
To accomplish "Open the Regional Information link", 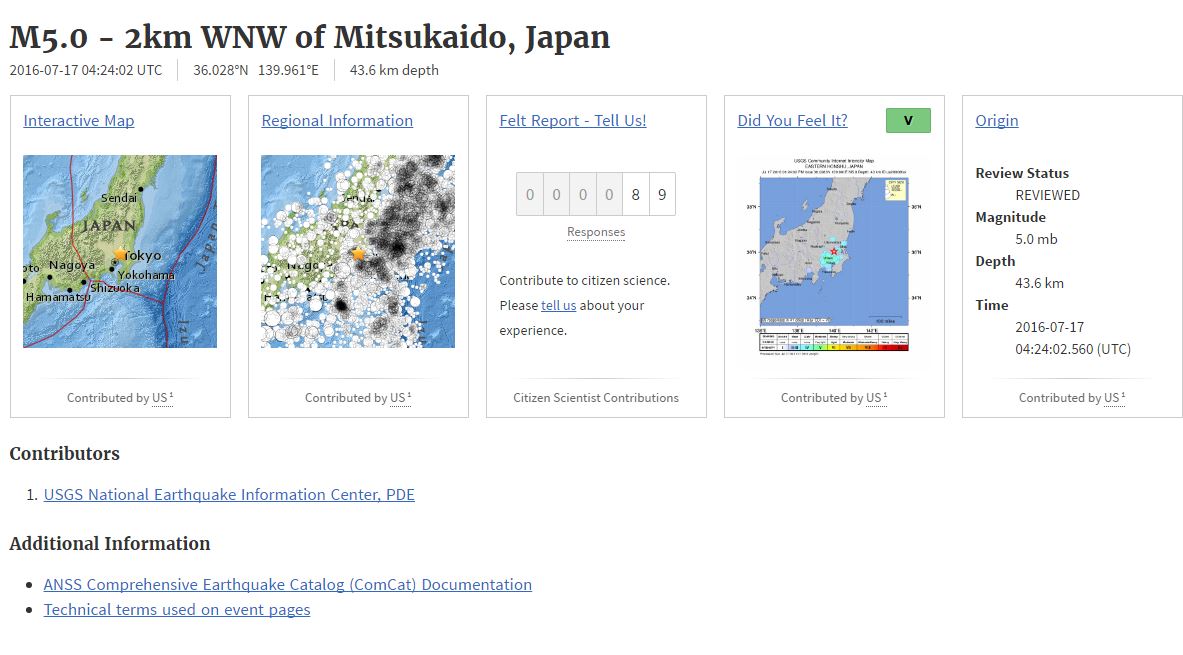I will click(x=337, y=121).
